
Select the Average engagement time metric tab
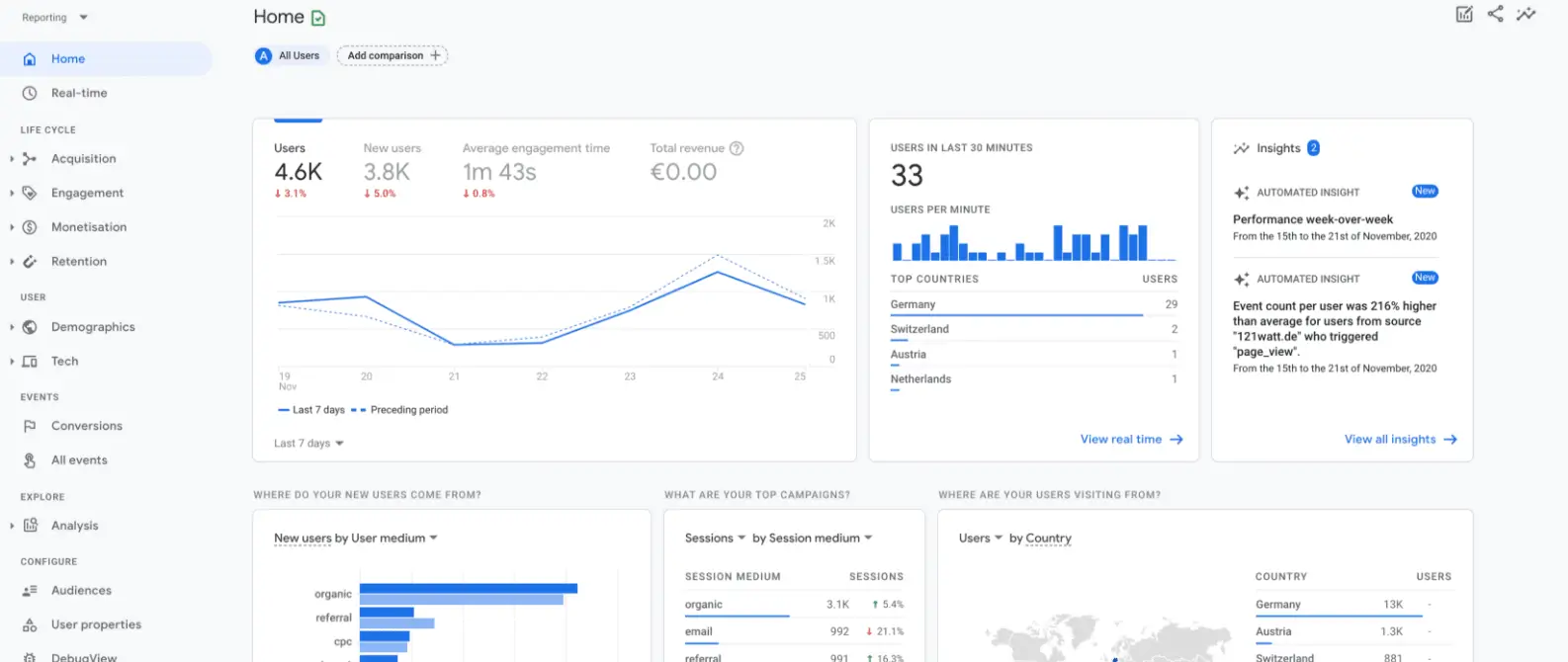536,170
